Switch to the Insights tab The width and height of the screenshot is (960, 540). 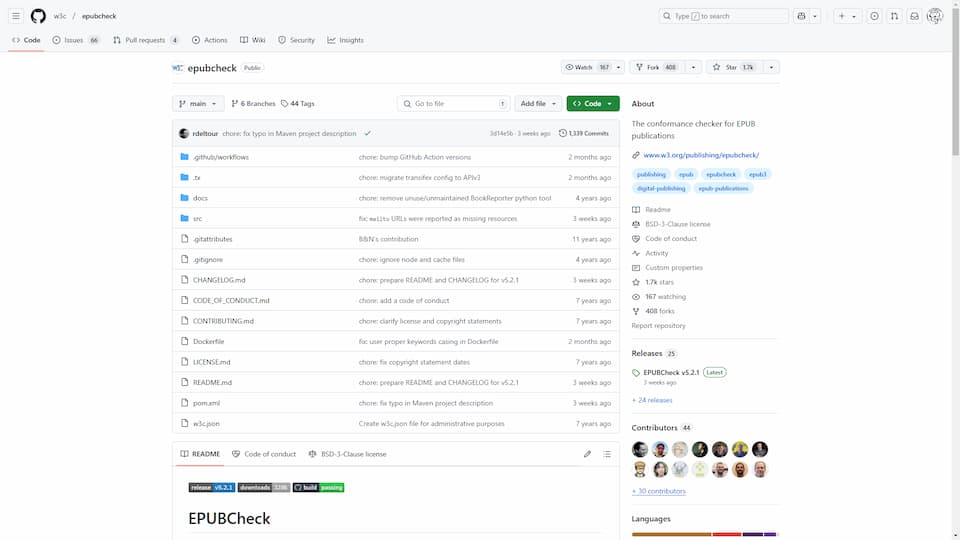click(345, 40)
